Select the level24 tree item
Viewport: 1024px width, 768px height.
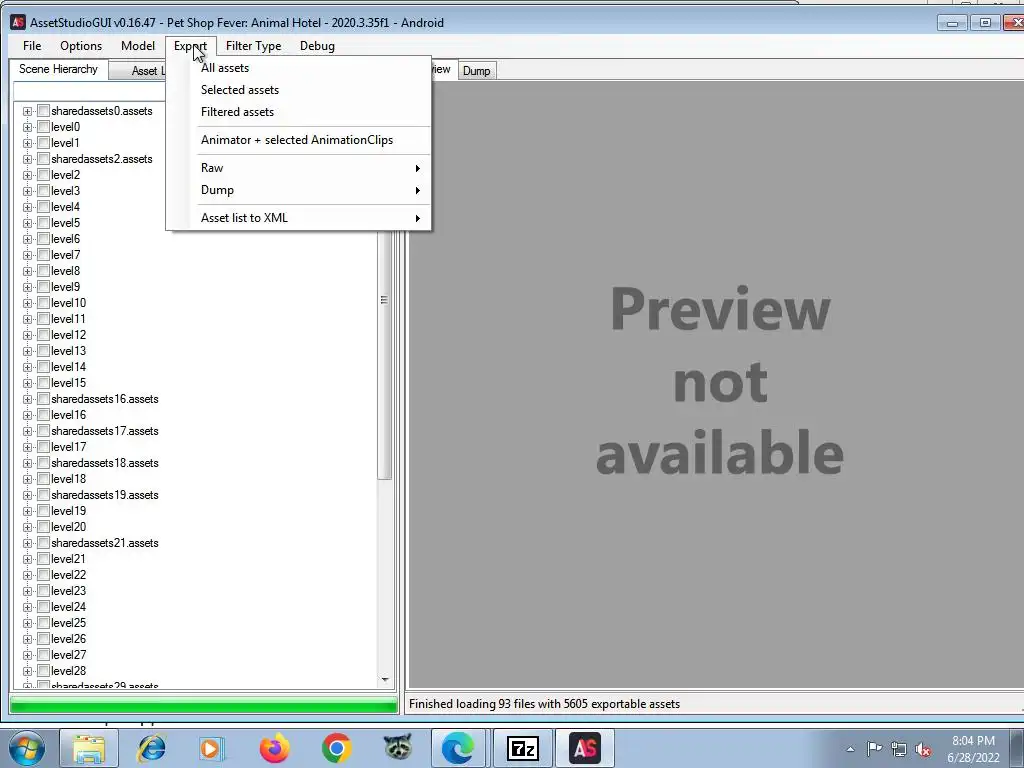point(69,607)
